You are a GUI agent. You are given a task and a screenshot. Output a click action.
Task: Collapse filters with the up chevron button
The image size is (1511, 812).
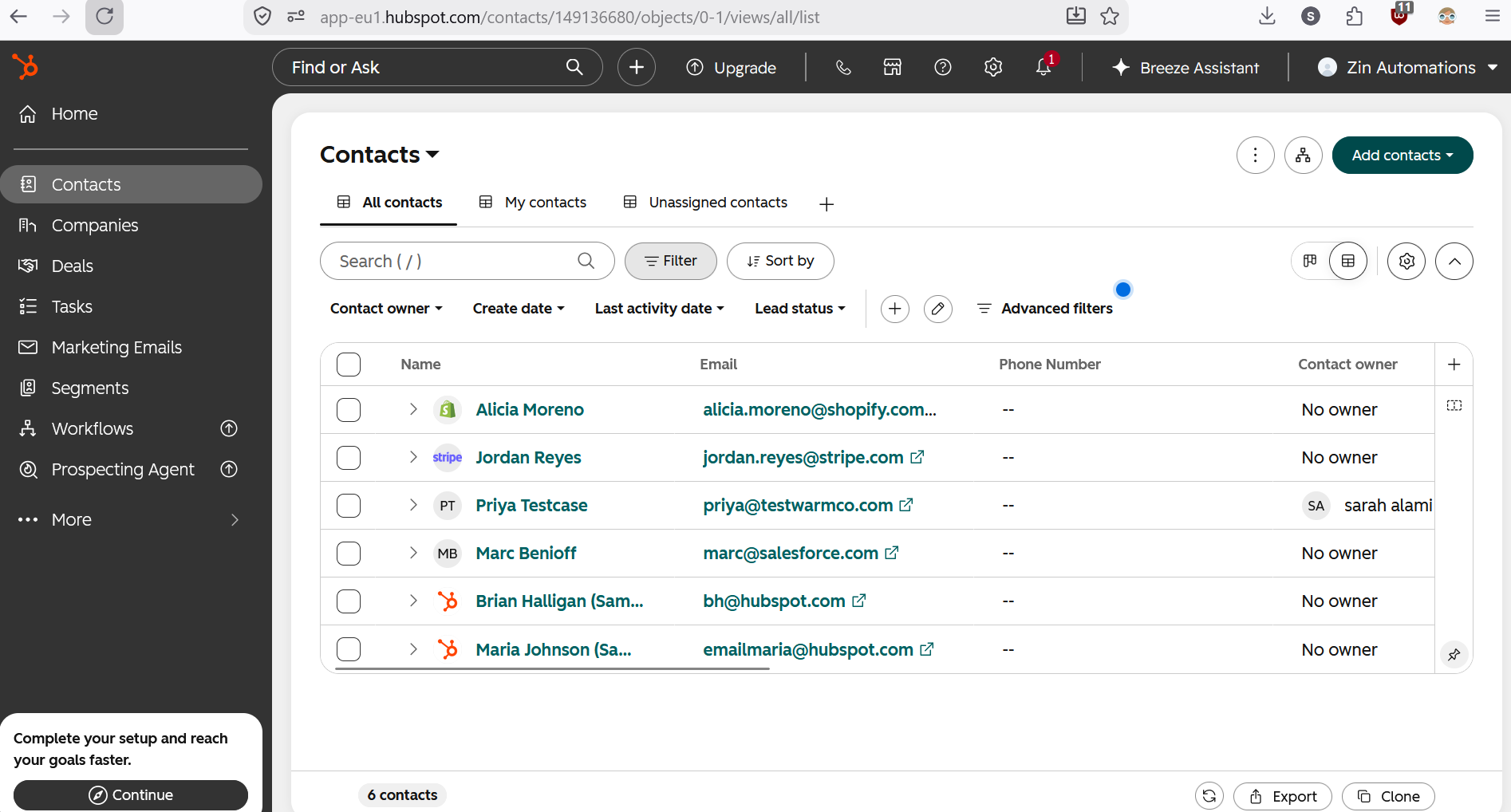coord(1454,261)
